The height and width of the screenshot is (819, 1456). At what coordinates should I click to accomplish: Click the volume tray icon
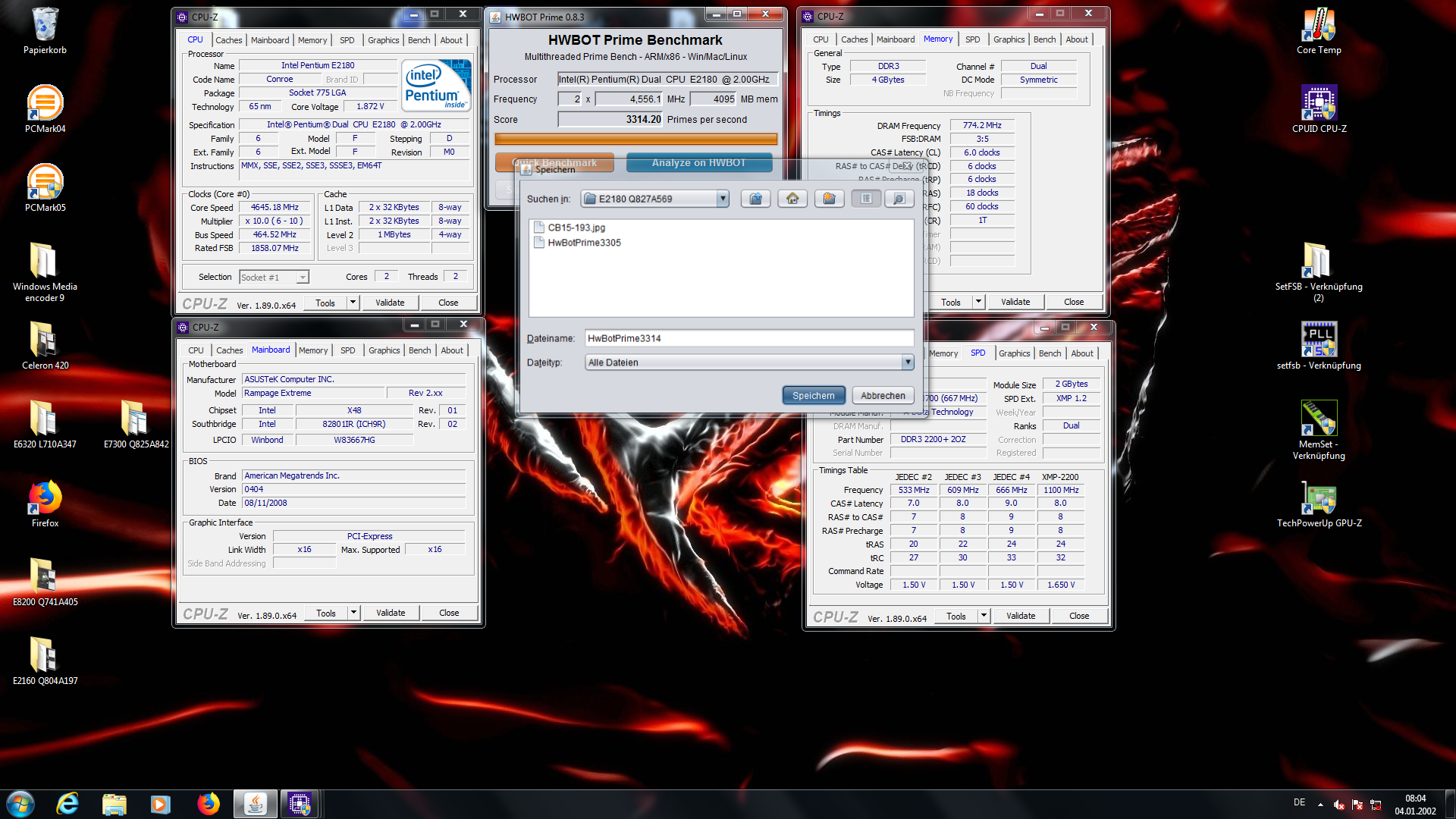coord(1339,805)
